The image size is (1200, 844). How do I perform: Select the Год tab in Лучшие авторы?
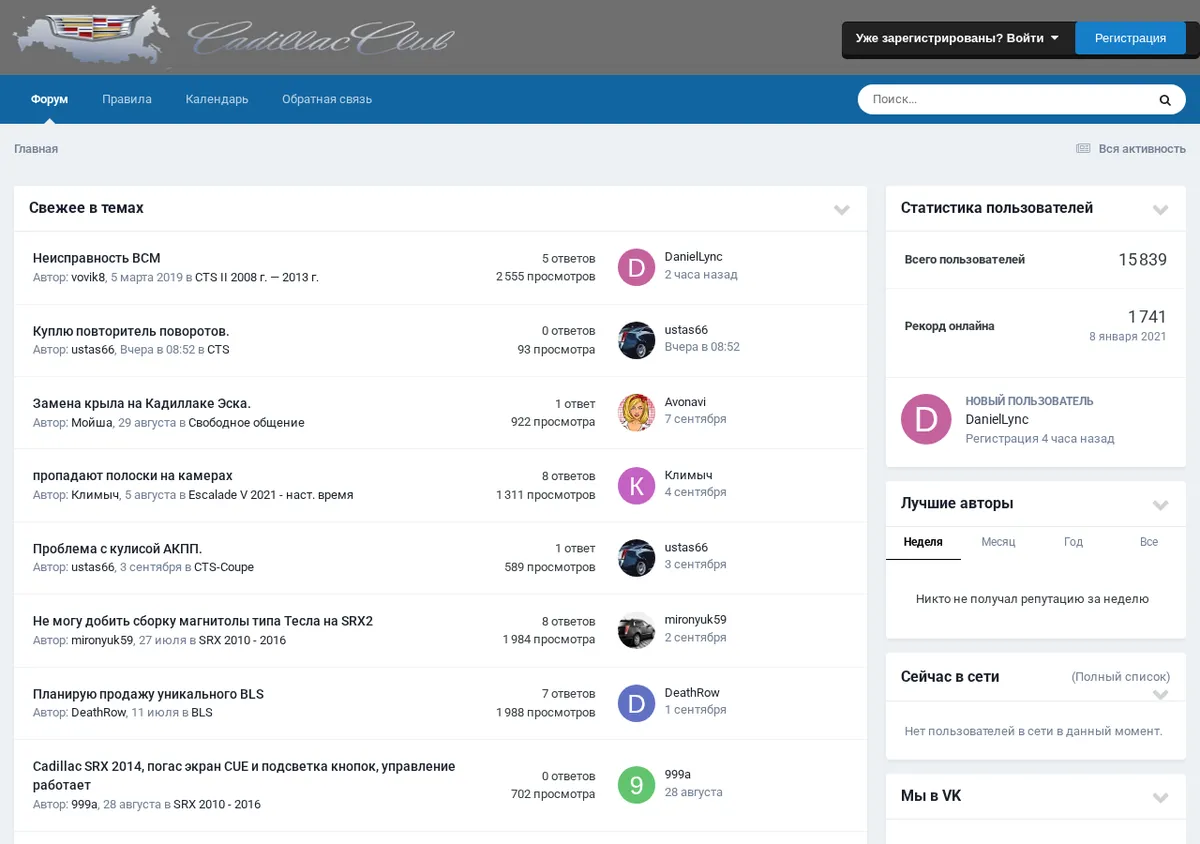(1073, 542)
